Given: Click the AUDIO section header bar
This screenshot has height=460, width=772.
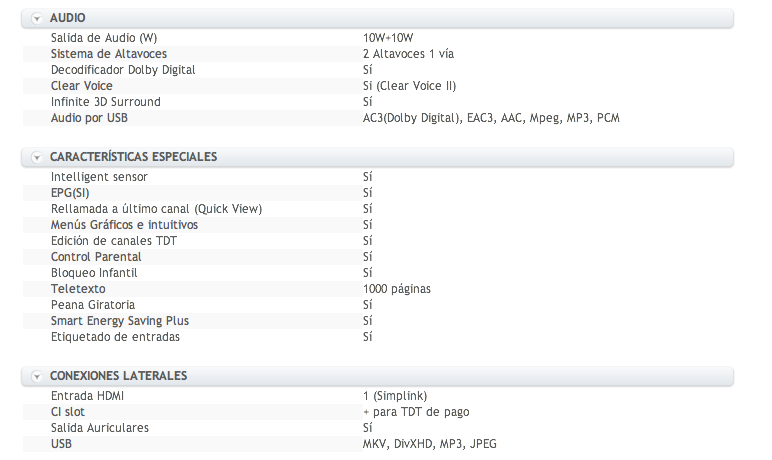Looking at the screenshot, I should click(378, 18).
